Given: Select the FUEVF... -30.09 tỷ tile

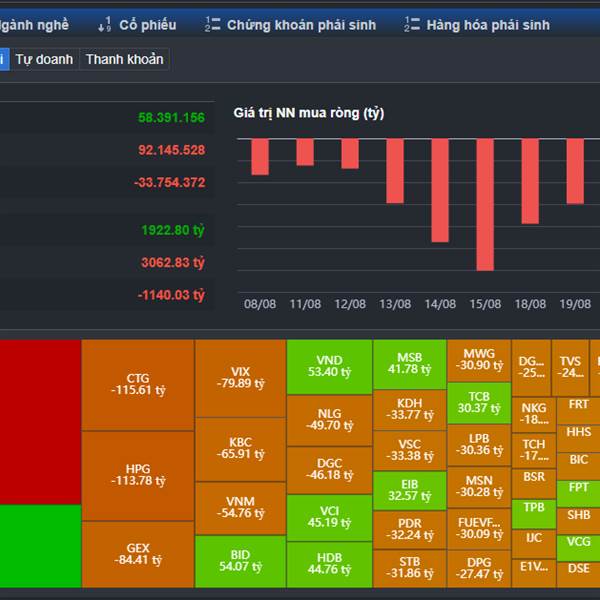Looking at the screenshot, I should pos(479,529).
